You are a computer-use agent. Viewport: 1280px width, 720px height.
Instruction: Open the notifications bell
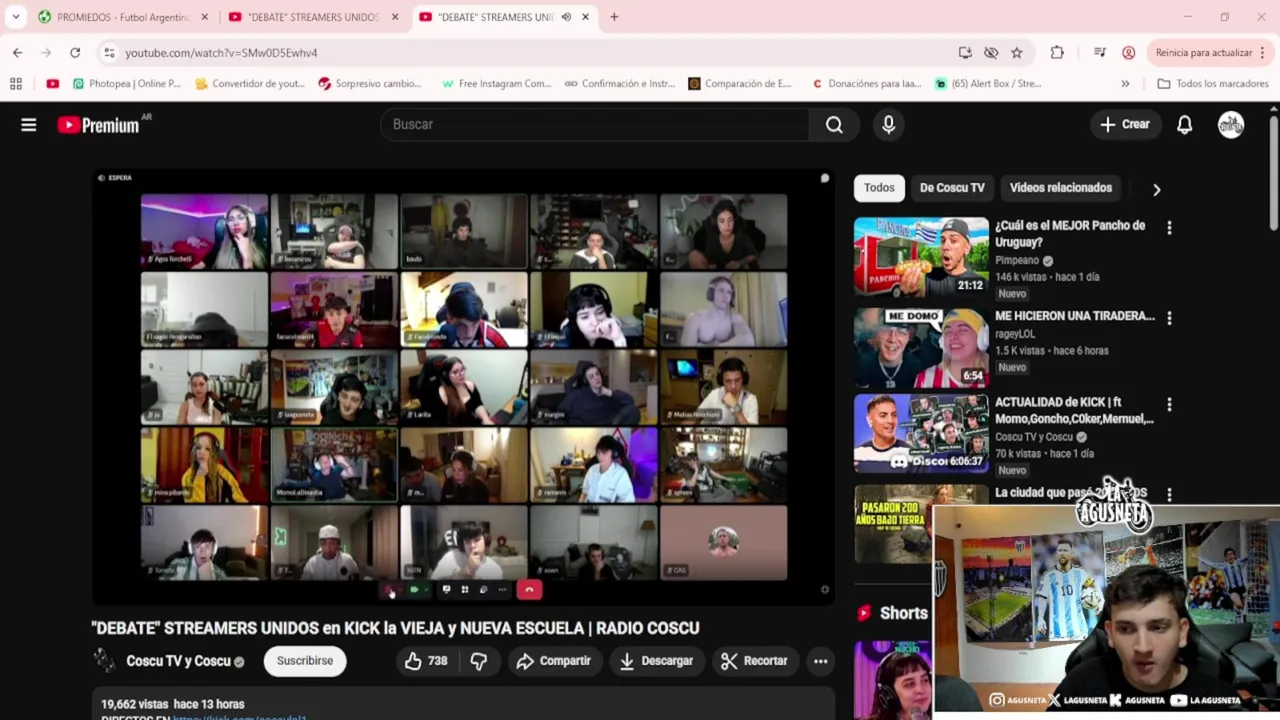1184,124
